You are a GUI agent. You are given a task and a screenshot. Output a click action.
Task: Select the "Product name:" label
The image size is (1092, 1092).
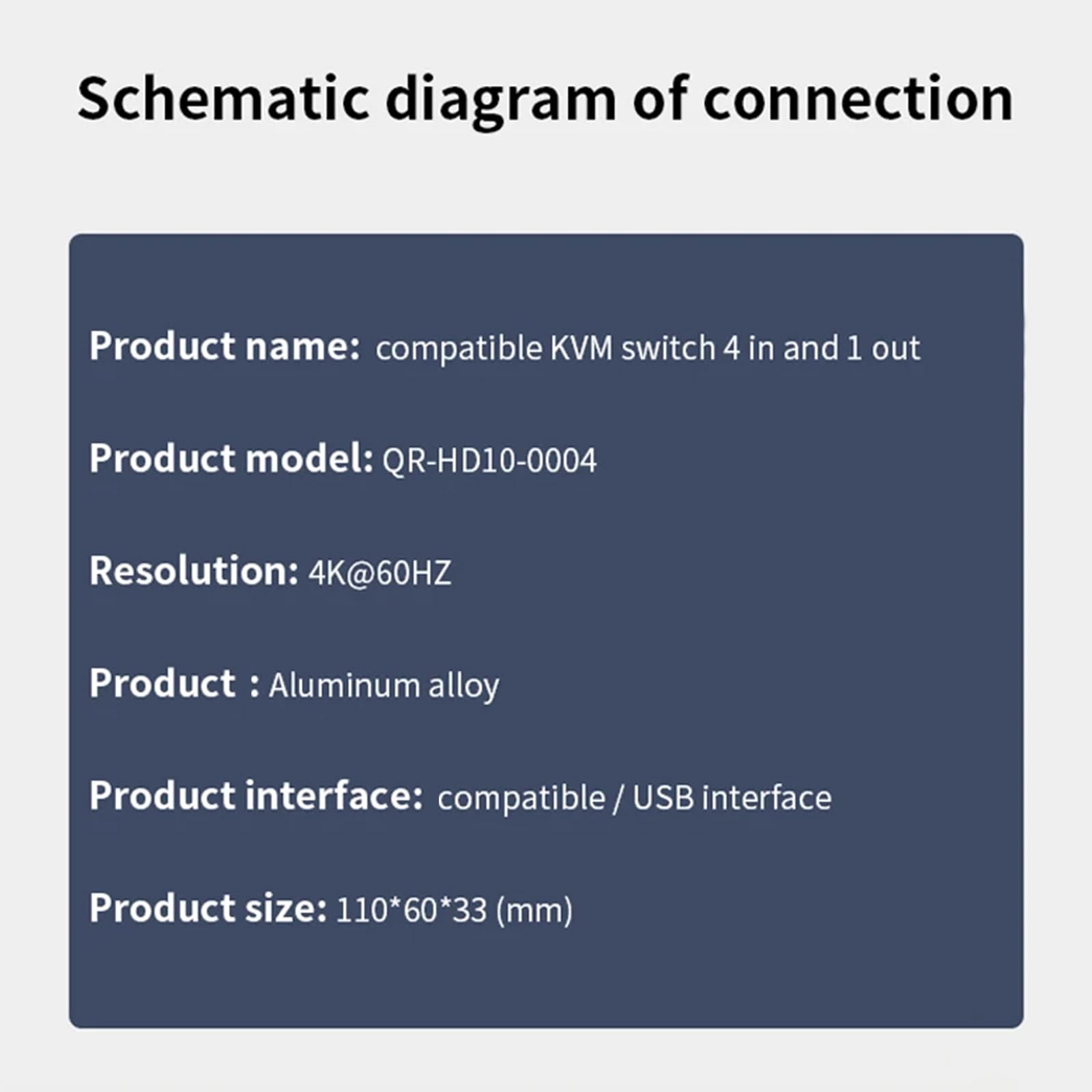pyautogui.click(x=225, y=346)
